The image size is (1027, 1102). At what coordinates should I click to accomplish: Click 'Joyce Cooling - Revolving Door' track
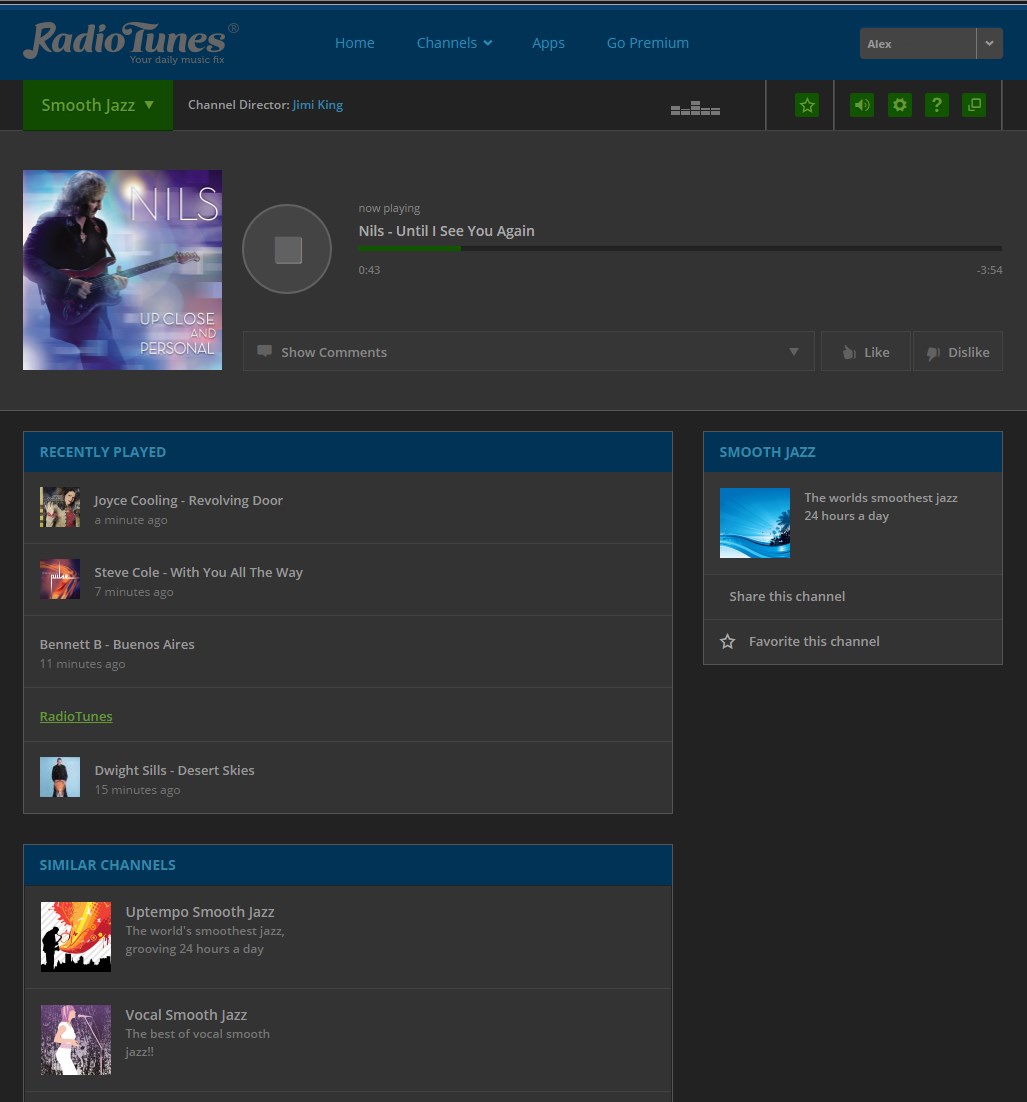point(188,500)
